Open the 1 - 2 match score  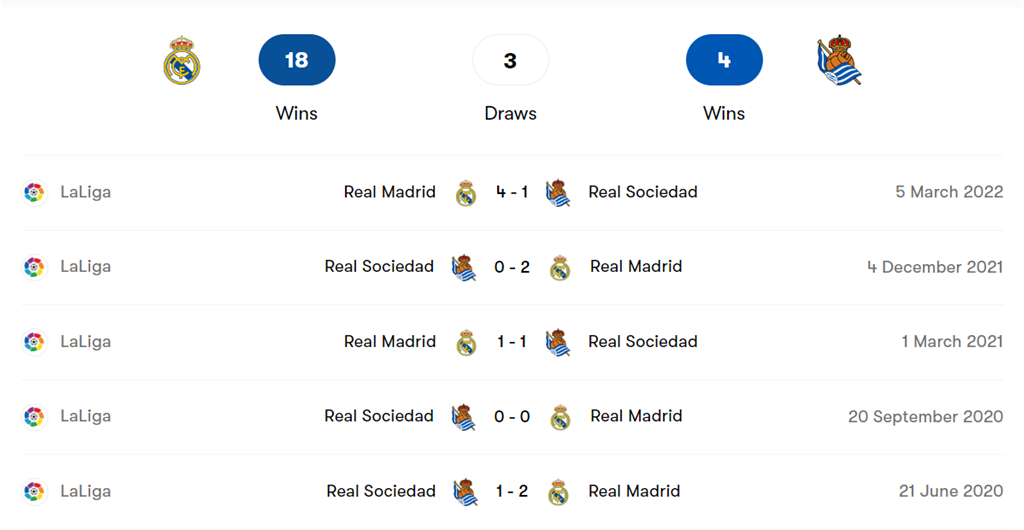tap(512, 491)
